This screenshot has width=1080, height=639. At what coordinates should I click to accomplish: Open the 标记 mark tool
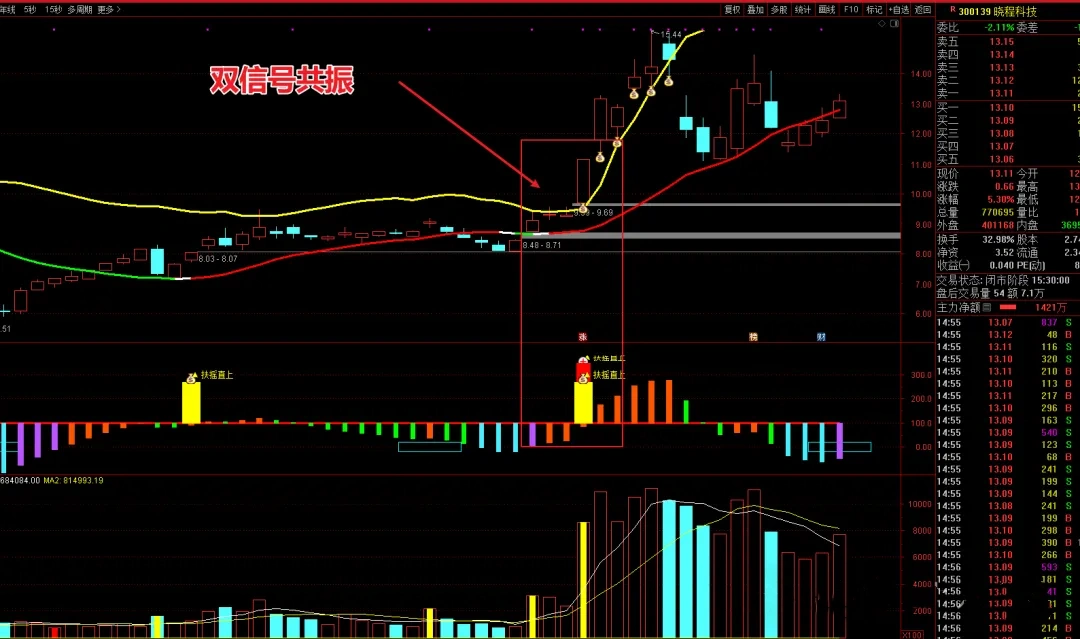pyautogui.click(x=874, y=10)
